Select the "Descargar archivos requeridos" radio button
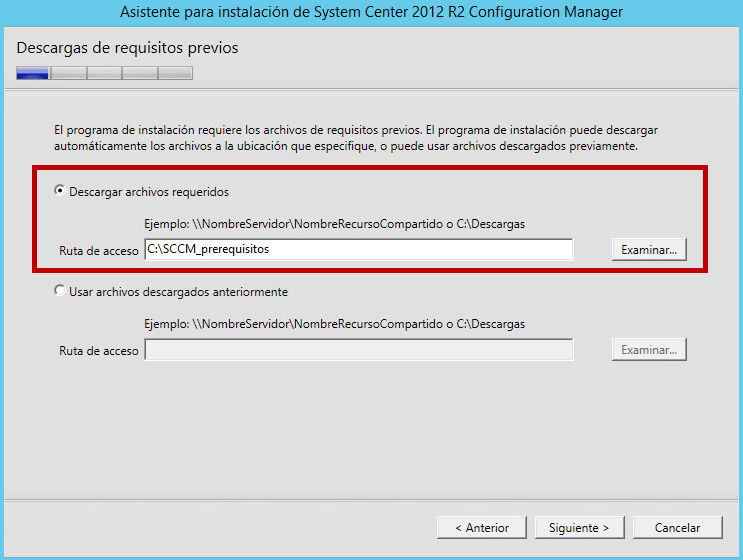The image size is (743, 560). click(60, 191)
